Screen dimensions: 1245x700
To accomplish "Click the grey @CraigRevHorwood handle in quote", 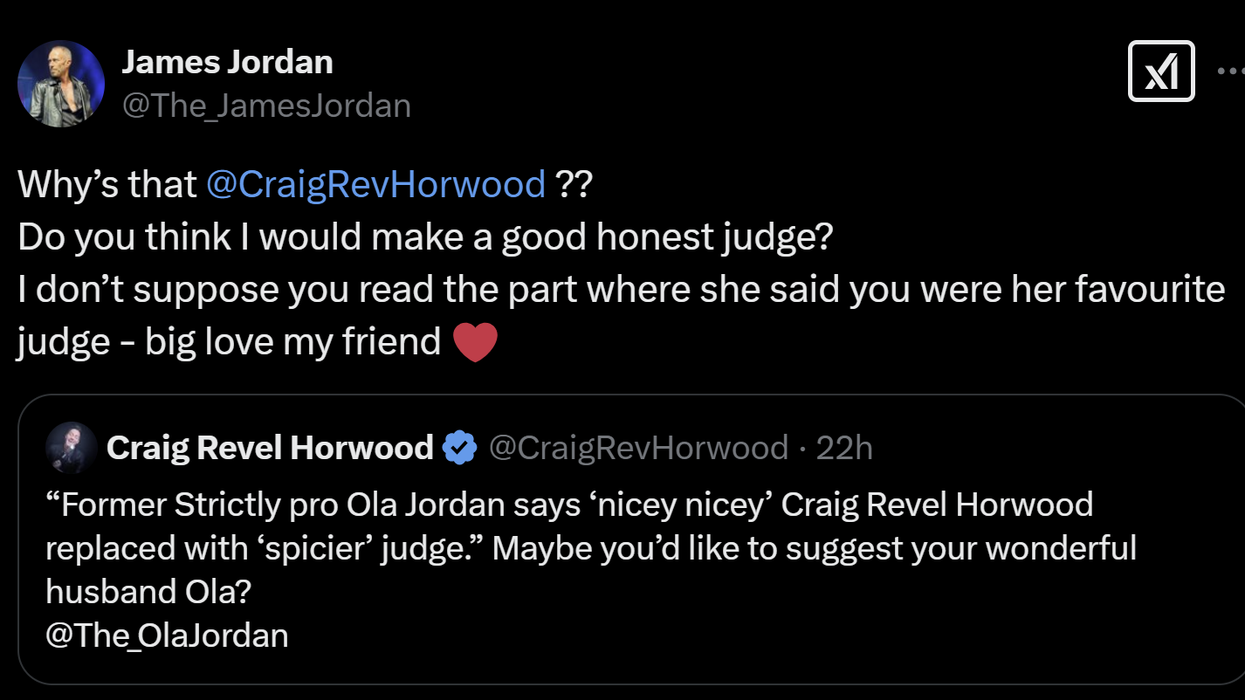I will tap(638, 447).
